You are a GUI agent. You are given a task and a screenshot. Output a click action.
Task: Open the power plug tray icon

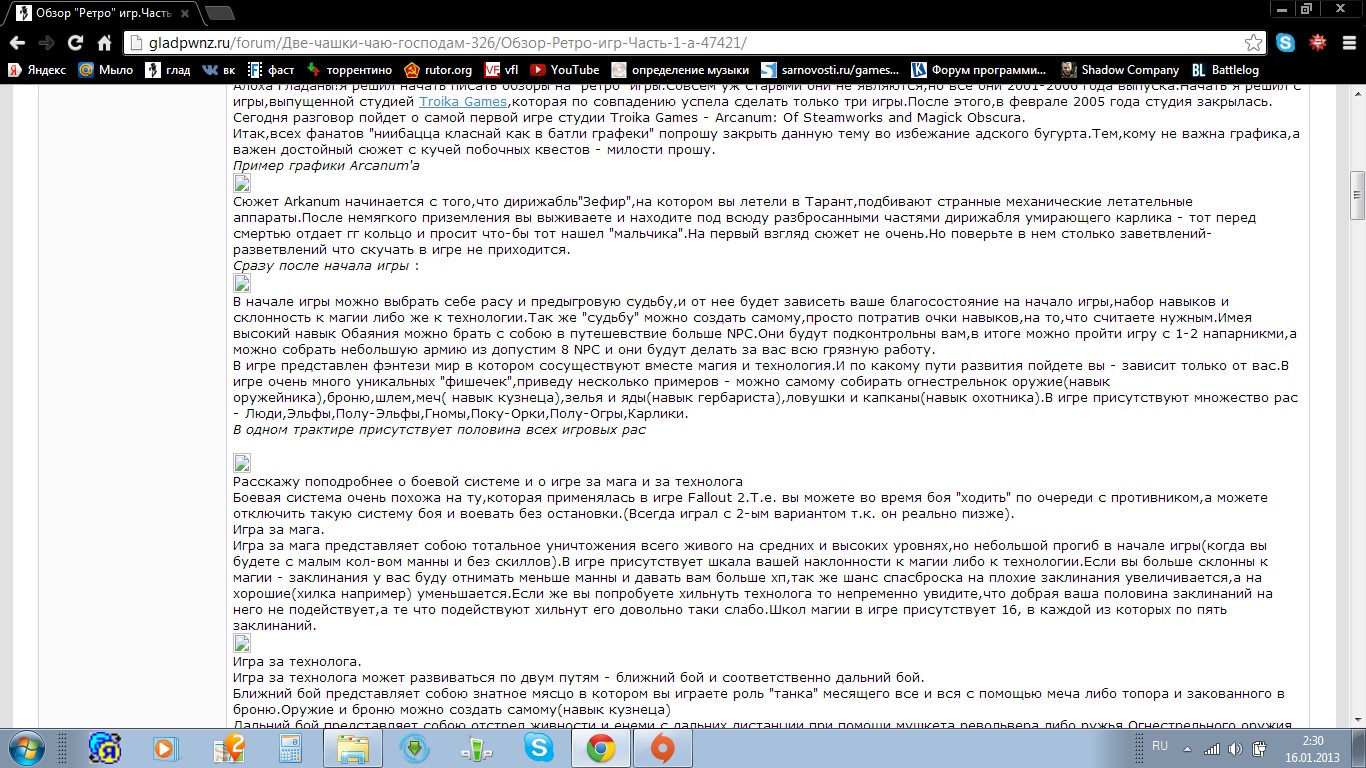1260,748
